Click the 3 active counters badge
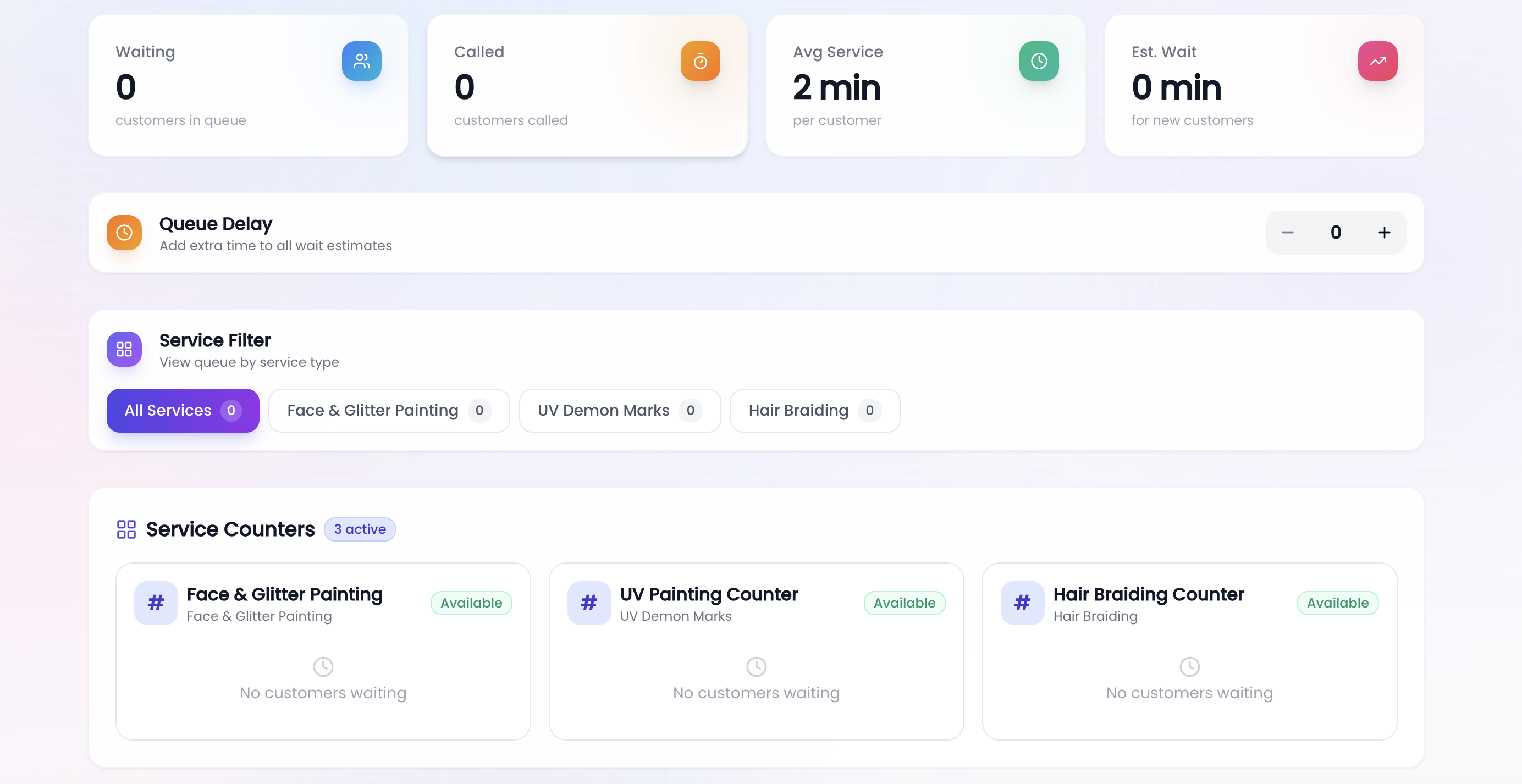Viewport: 1522px width, 784px height. tap(359, 529)
